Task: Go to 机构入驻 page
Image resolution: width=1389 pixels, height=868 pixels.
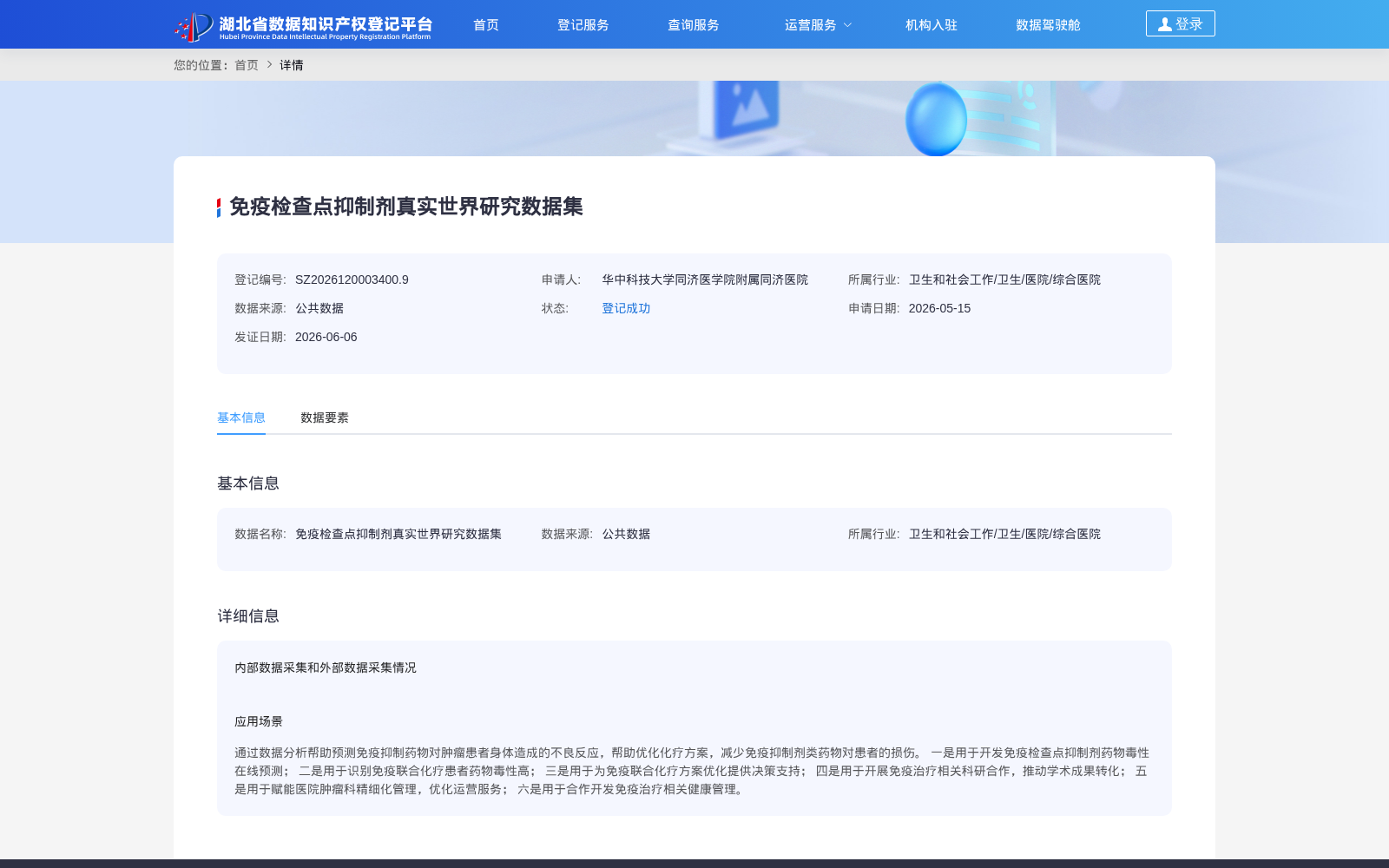Action: [x=931, y=25]
